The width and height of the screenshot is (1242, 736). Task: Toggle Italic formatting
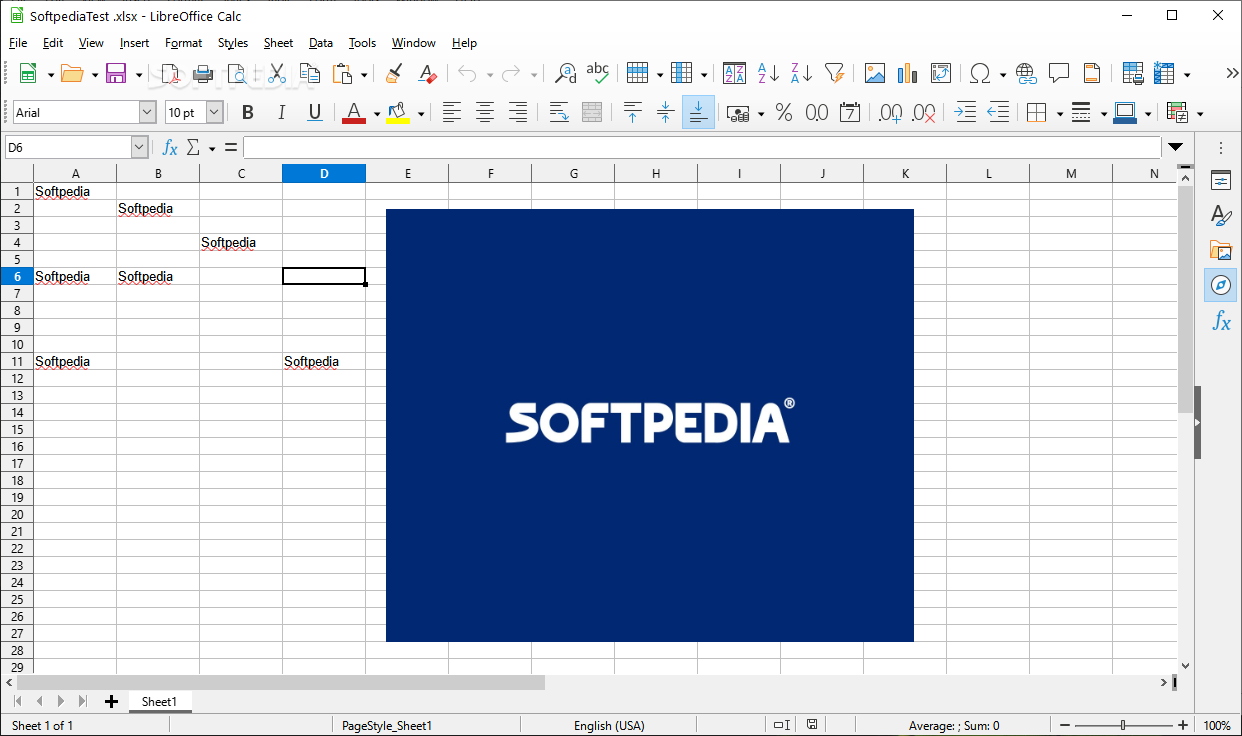[x=281, y=113]
